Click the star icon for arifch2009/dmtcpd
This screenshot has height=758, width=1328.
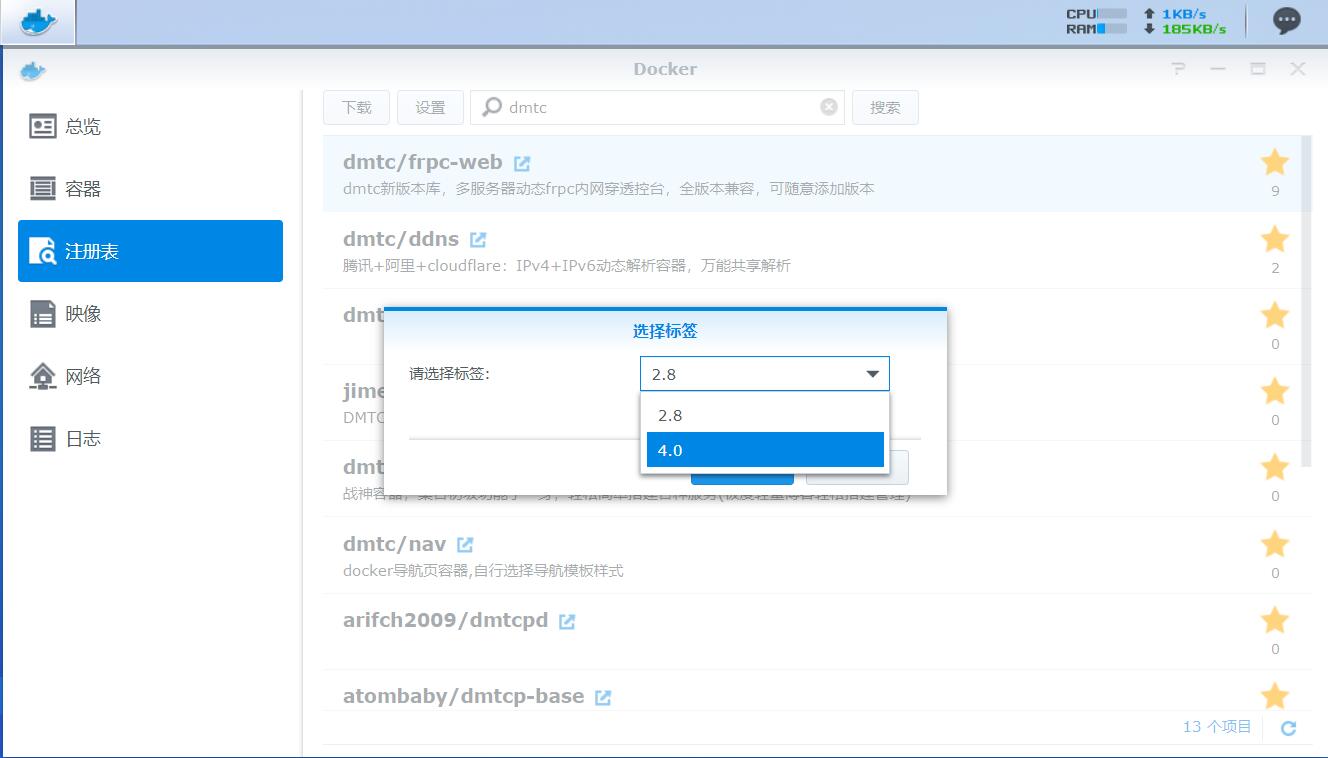pyautogui.click(x=1275, y=620)
